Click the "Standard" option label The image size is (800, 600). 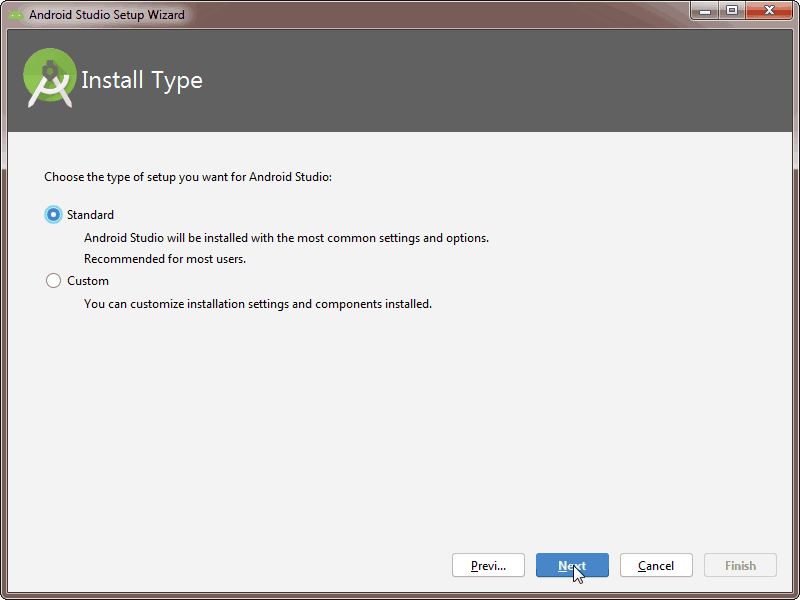pyautogui.click(x=90, y=215)
